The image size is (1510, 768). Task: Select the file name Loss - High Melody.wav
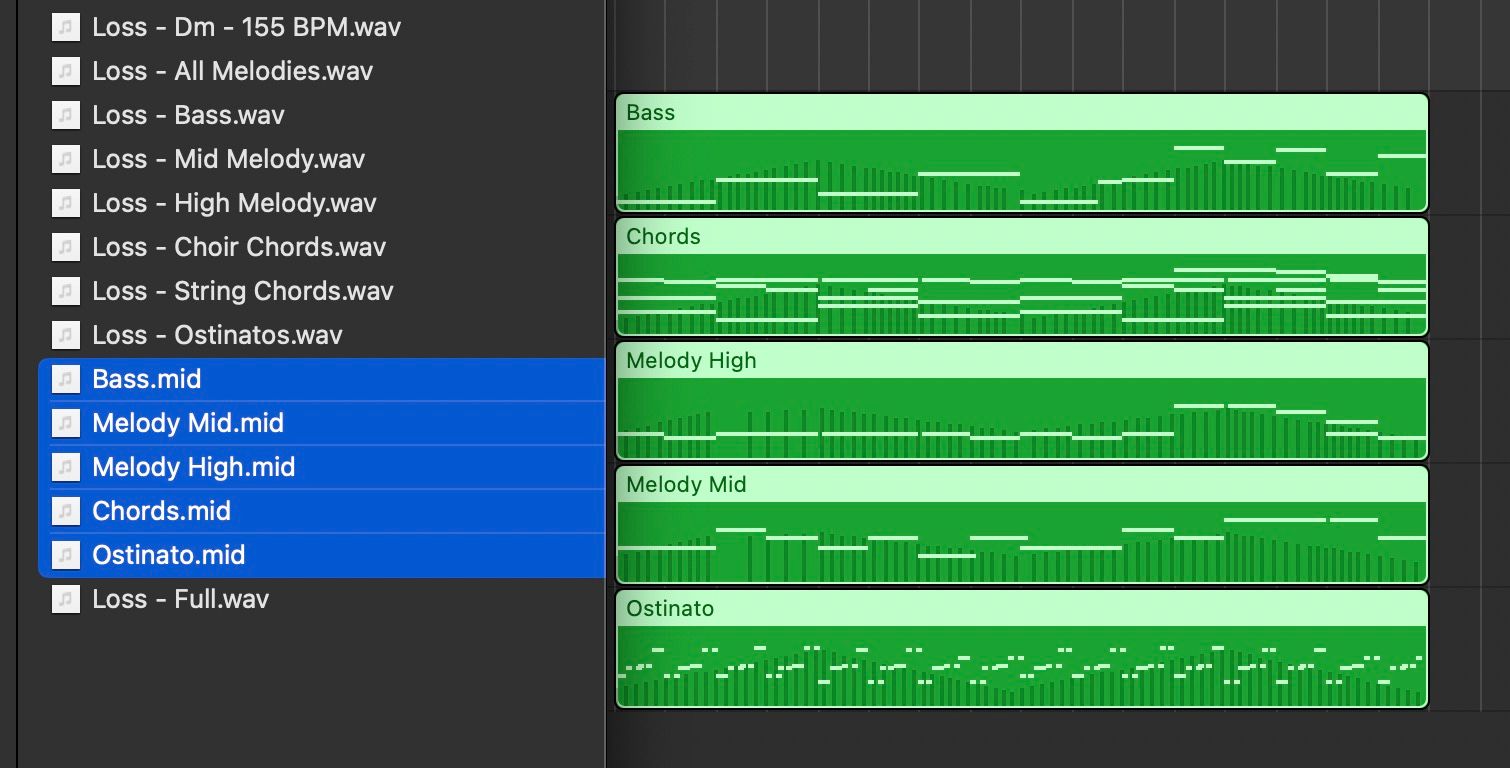pos(234,203)
